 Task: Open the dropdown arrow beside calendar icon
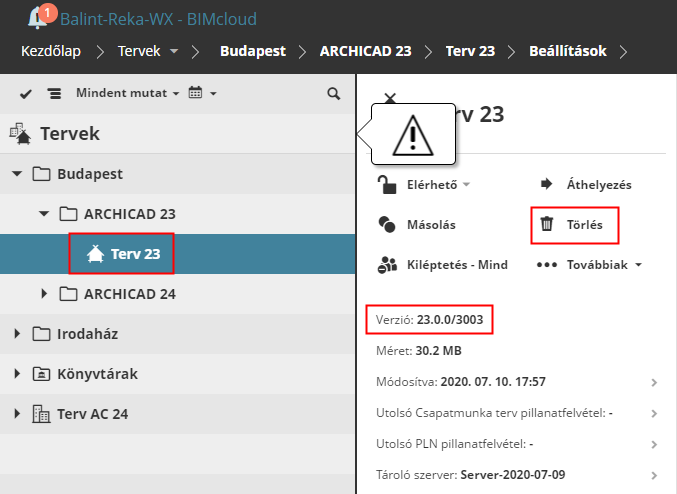(x=213, y=93)
